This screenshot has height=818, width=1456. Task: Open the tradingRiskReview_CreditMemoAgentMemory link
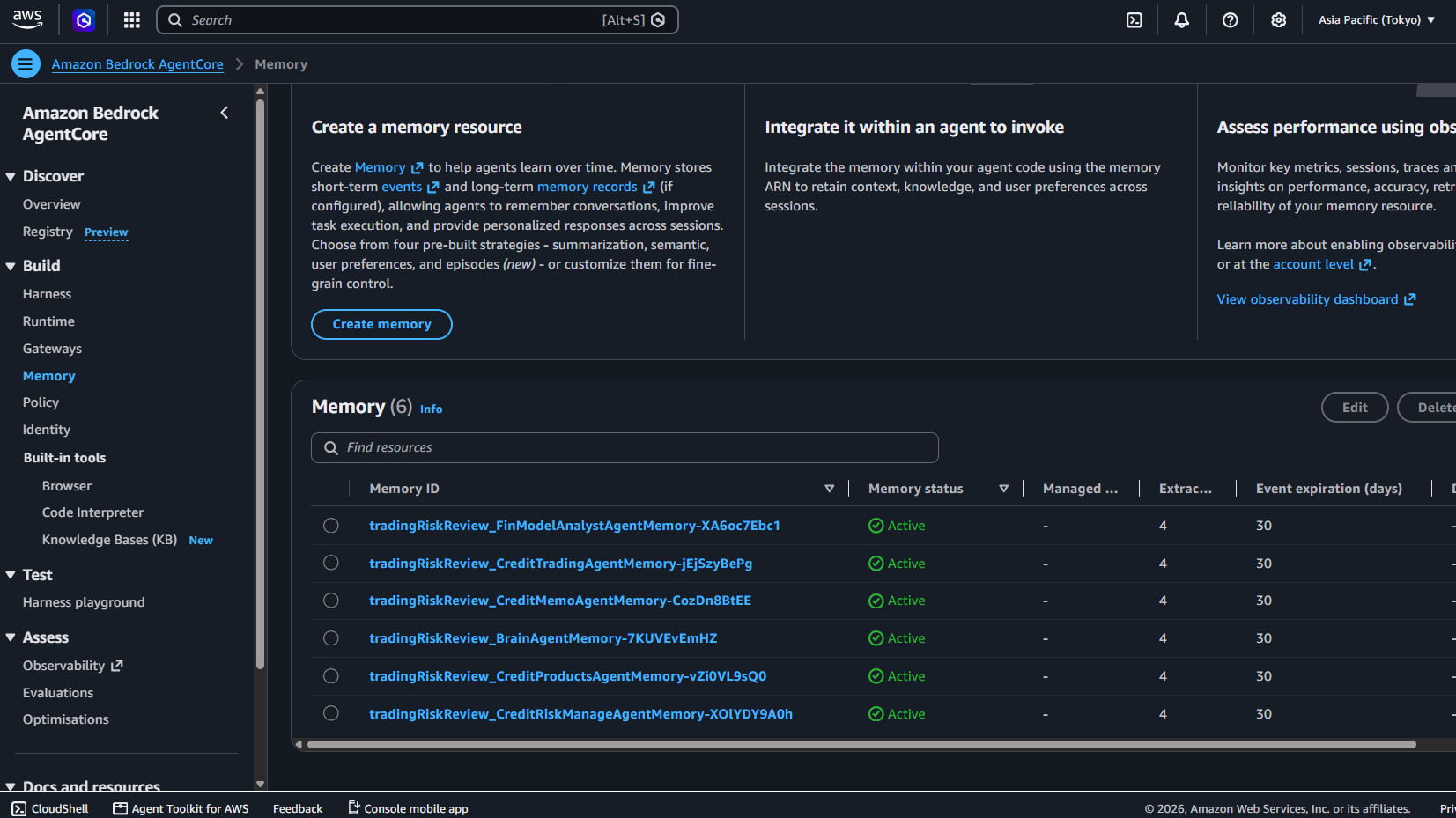[x=560, y=601]
